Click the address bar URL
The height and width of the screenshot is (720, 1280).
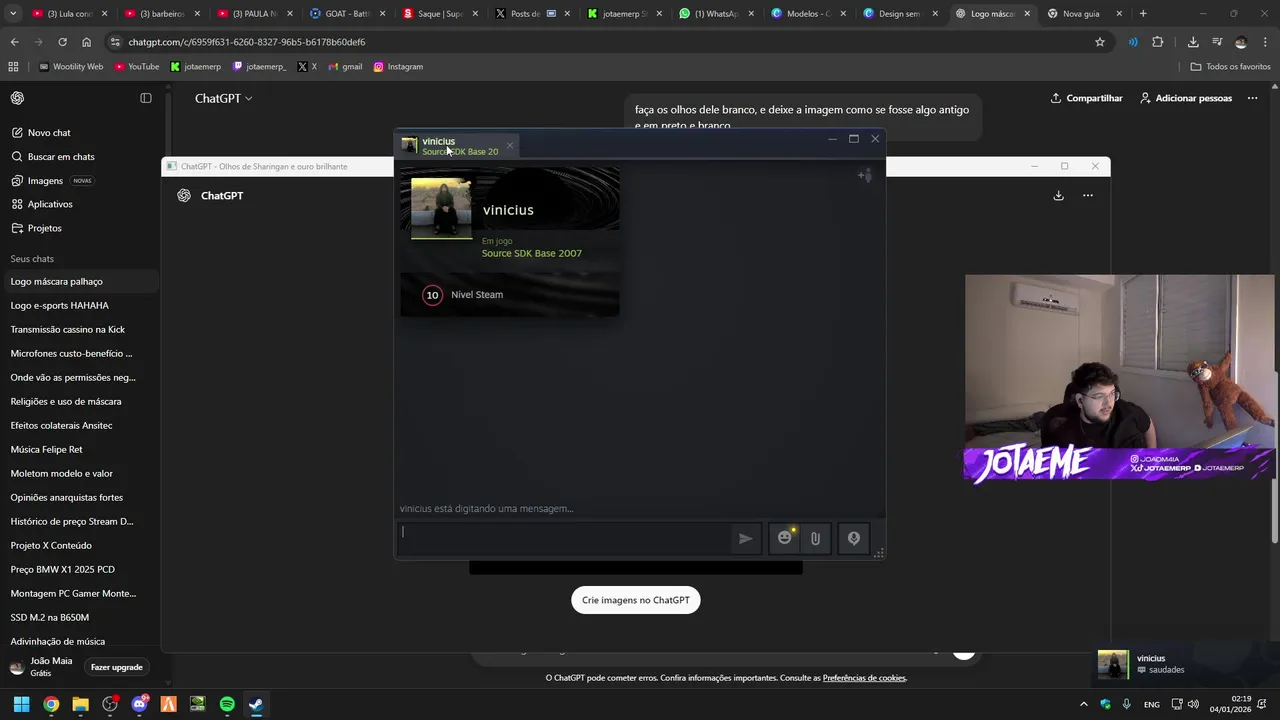click(247, 42)
